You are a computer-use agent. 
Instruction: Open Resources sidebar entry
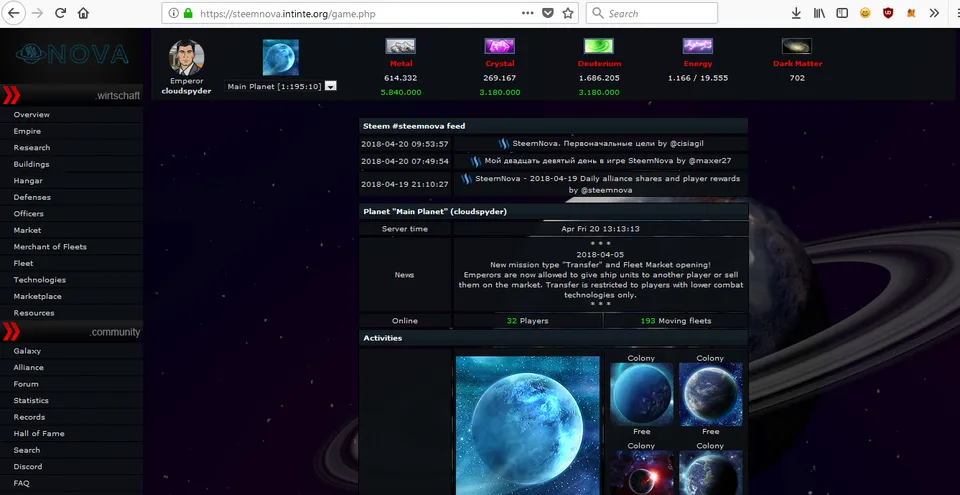click(x=34, y=313)
